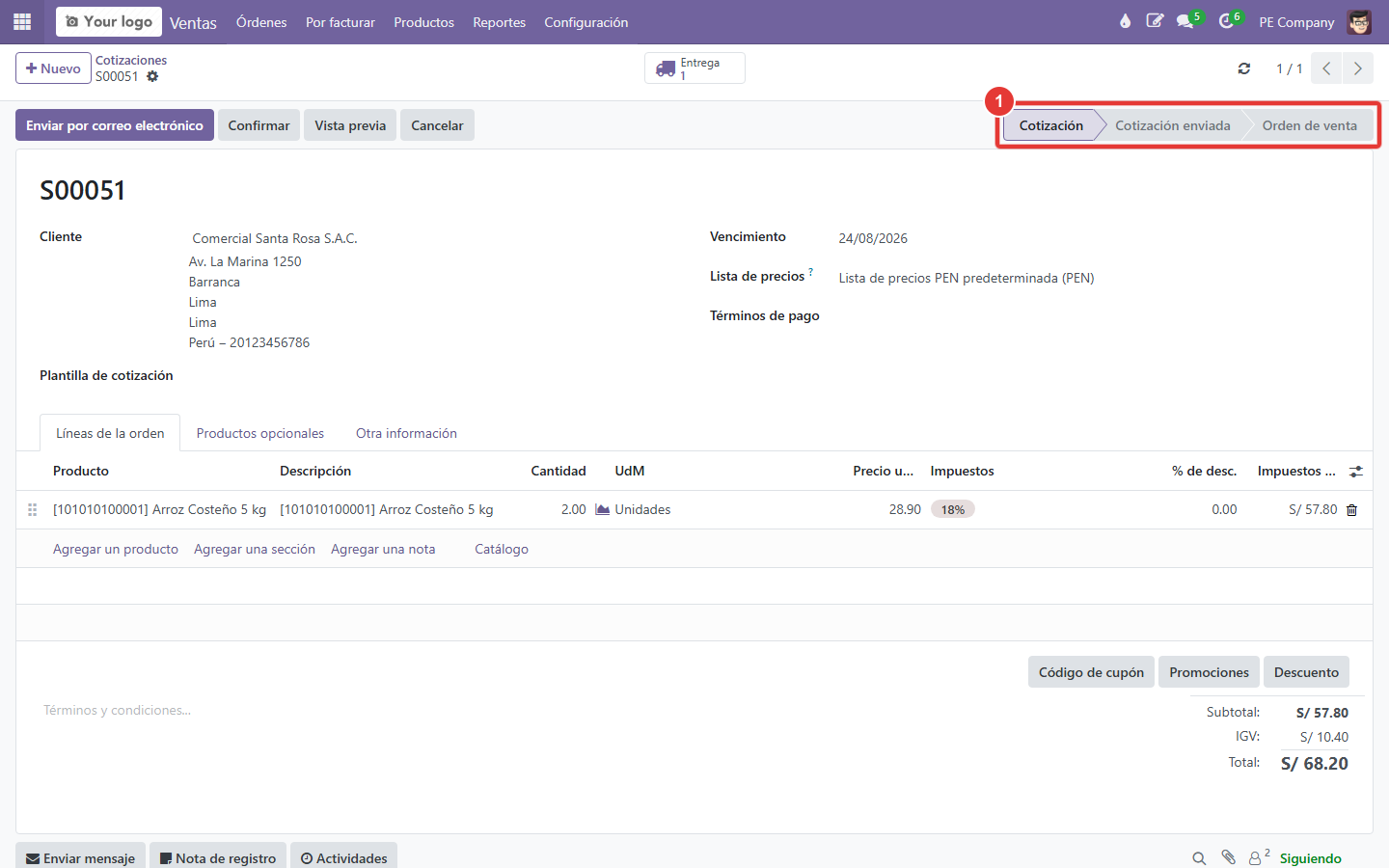Screen dimensions: 1389x868
Task: Click Agregar una nota link
Action: tap(383, 549)
